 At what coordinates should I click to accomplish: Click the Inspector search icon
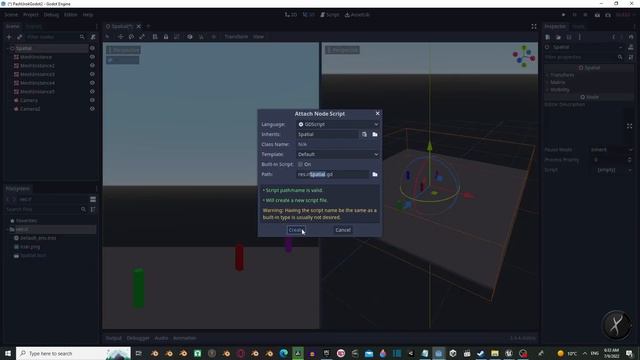click(620, 57)
